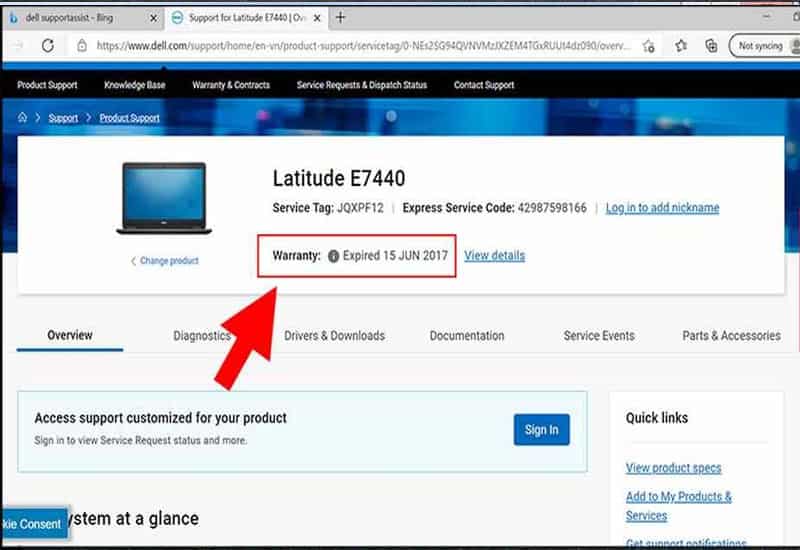Click Log in to add nickname link
This screenshot has height=550, width=800.
(x=662, y=208)
